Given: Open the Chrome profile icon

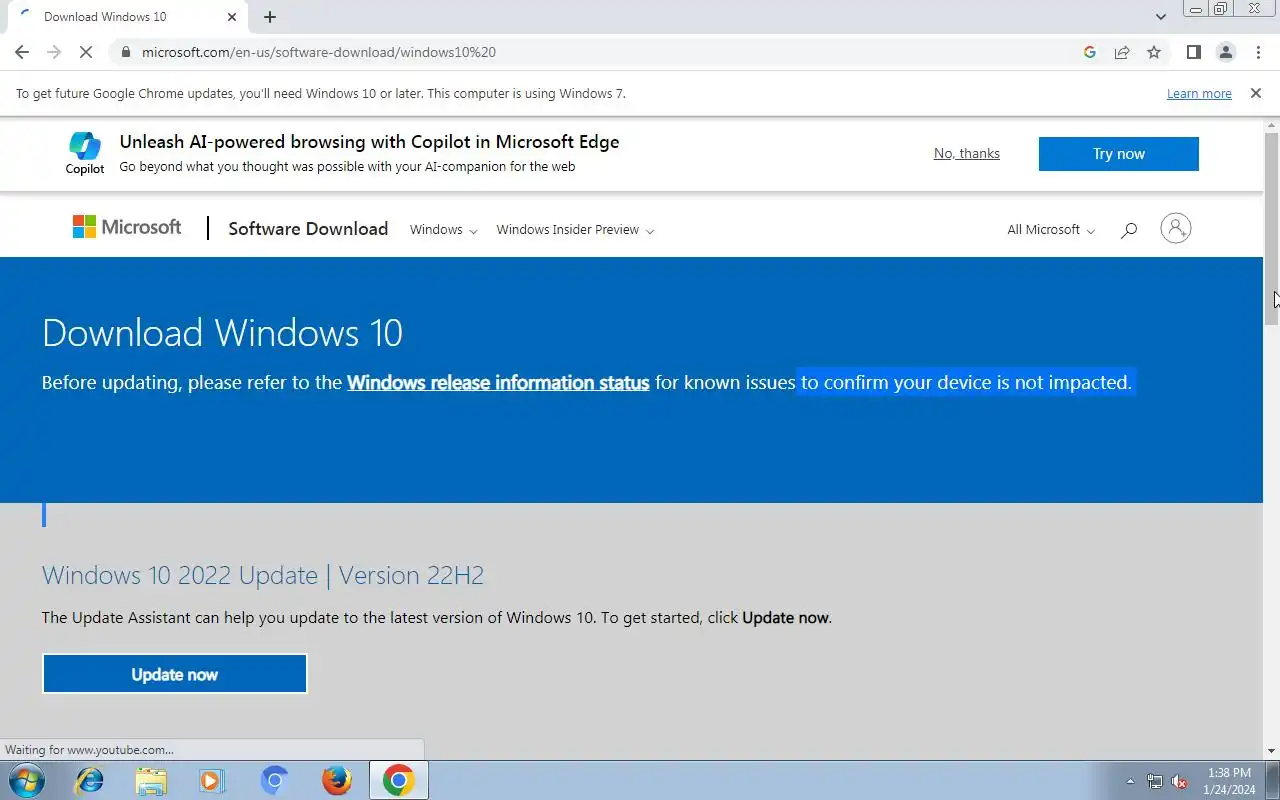Looking at the screenshot, I should tap(1225, 52).
